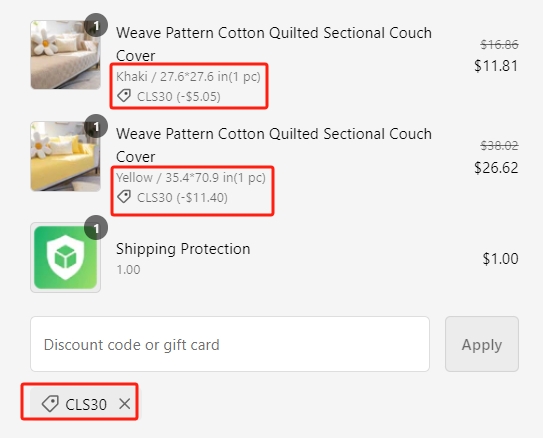Click the $26.62 discounted price
This screenshot has width=543, height=438.
496,168
